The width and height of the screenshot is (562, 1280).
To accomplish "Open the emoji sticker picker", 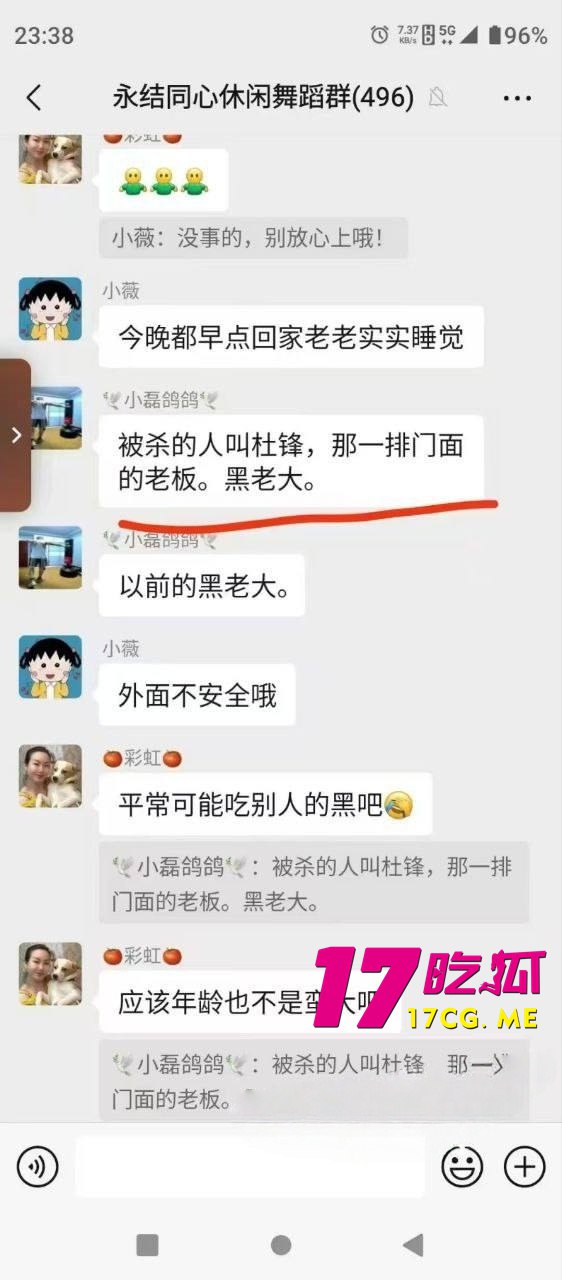I will point(463,1166).
